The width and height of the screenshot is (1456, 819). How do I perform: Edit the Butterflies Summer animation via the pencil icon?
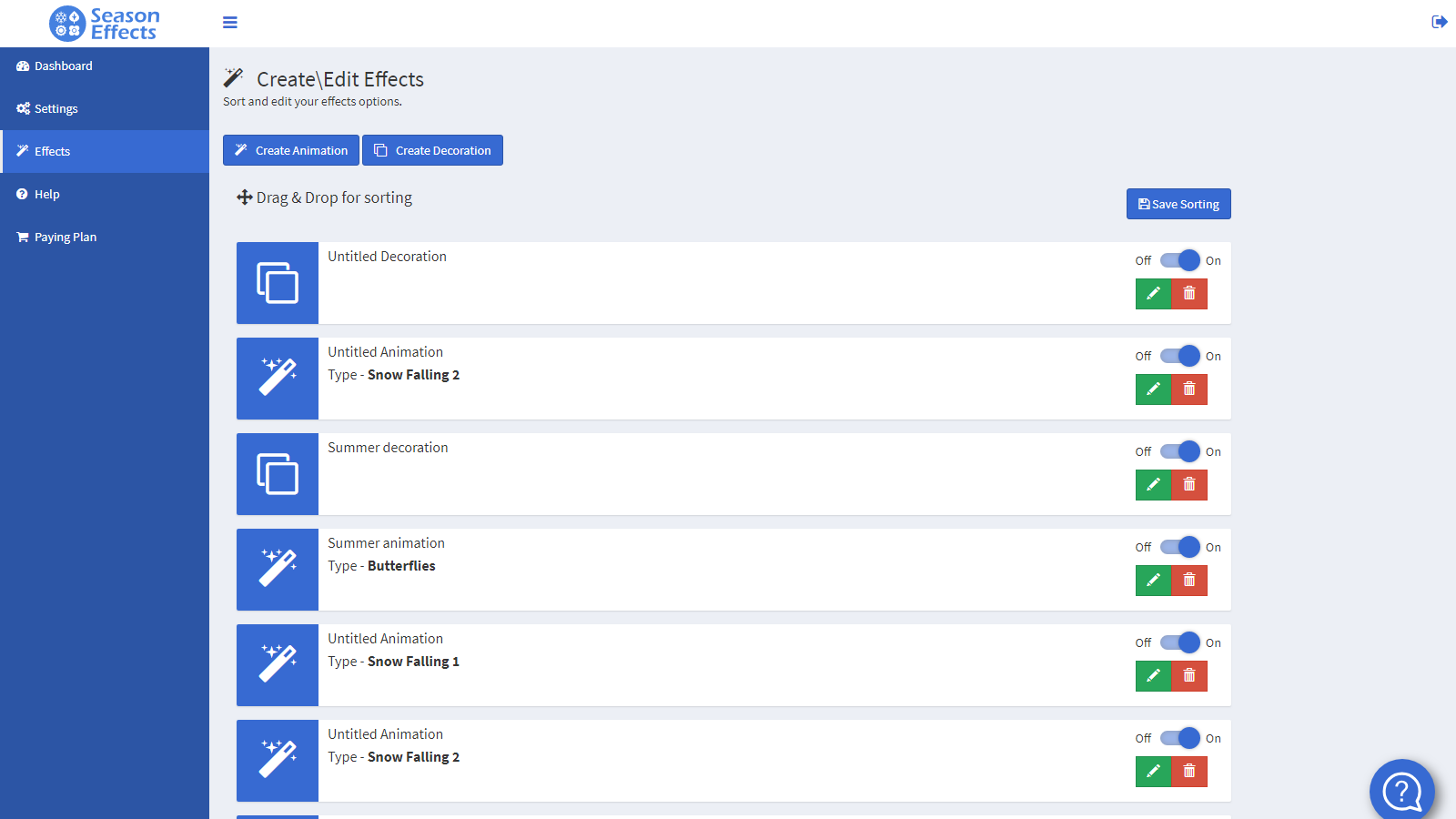(x=1153, y=581)
